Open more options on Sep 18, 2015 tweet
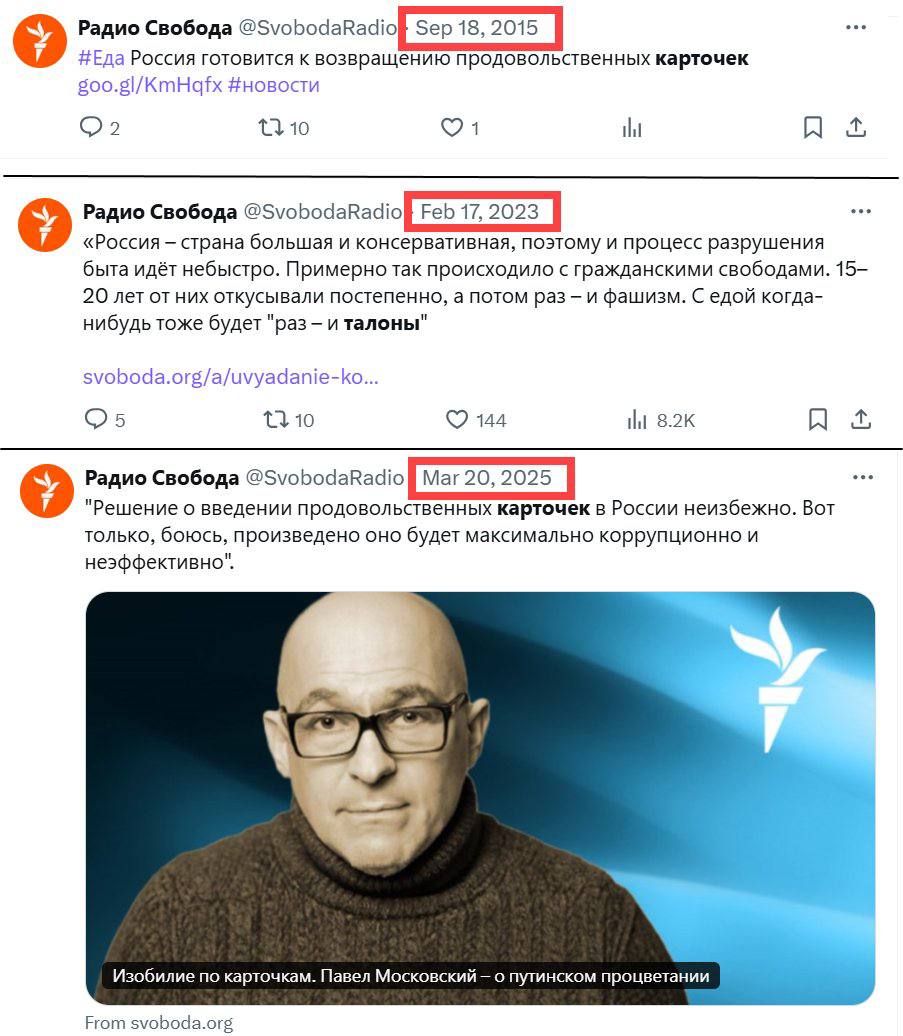The width and height of the screenshot is (903, 1036). 856,27
